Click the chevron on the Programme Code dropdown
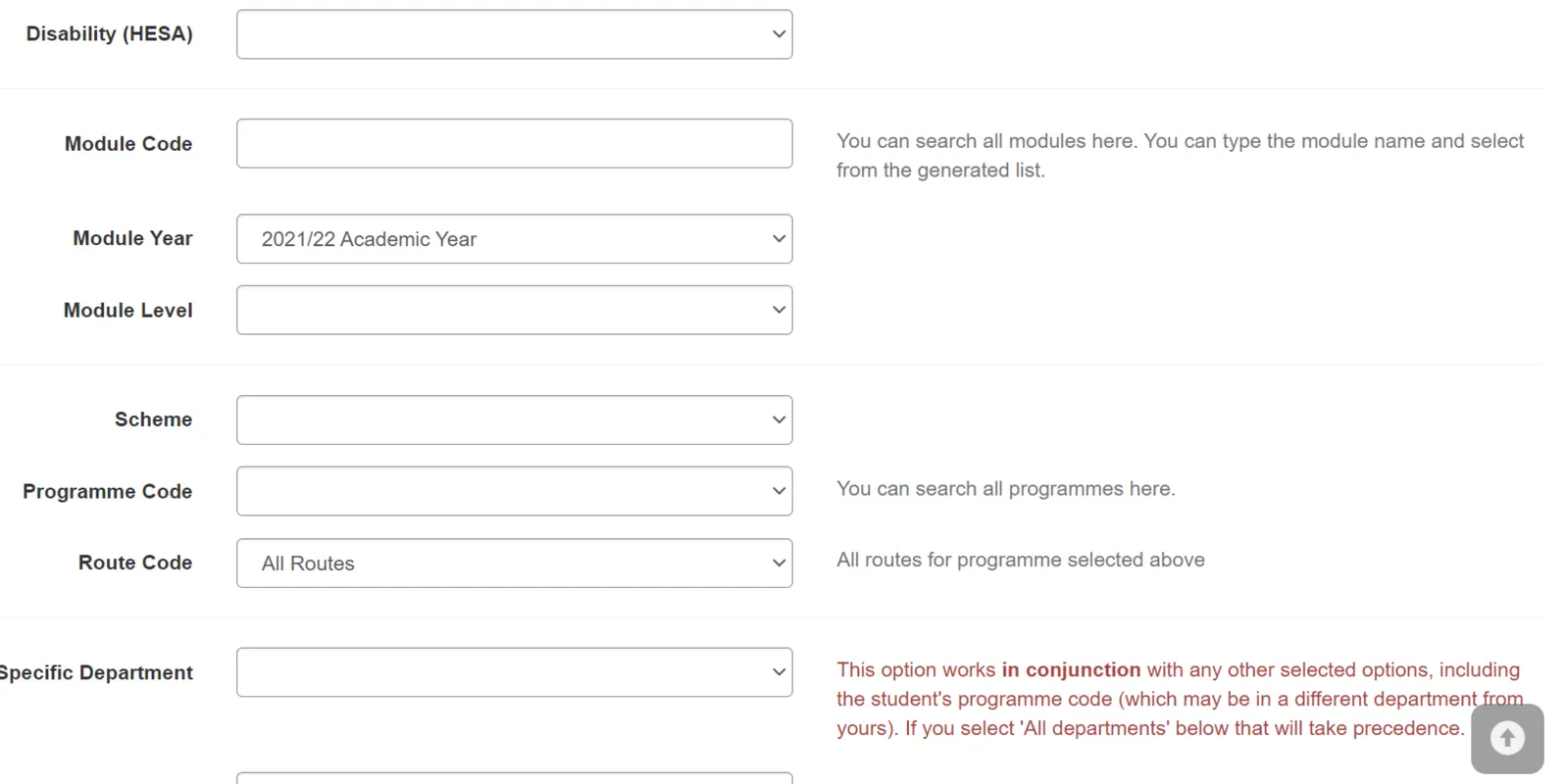 point(779,491)
